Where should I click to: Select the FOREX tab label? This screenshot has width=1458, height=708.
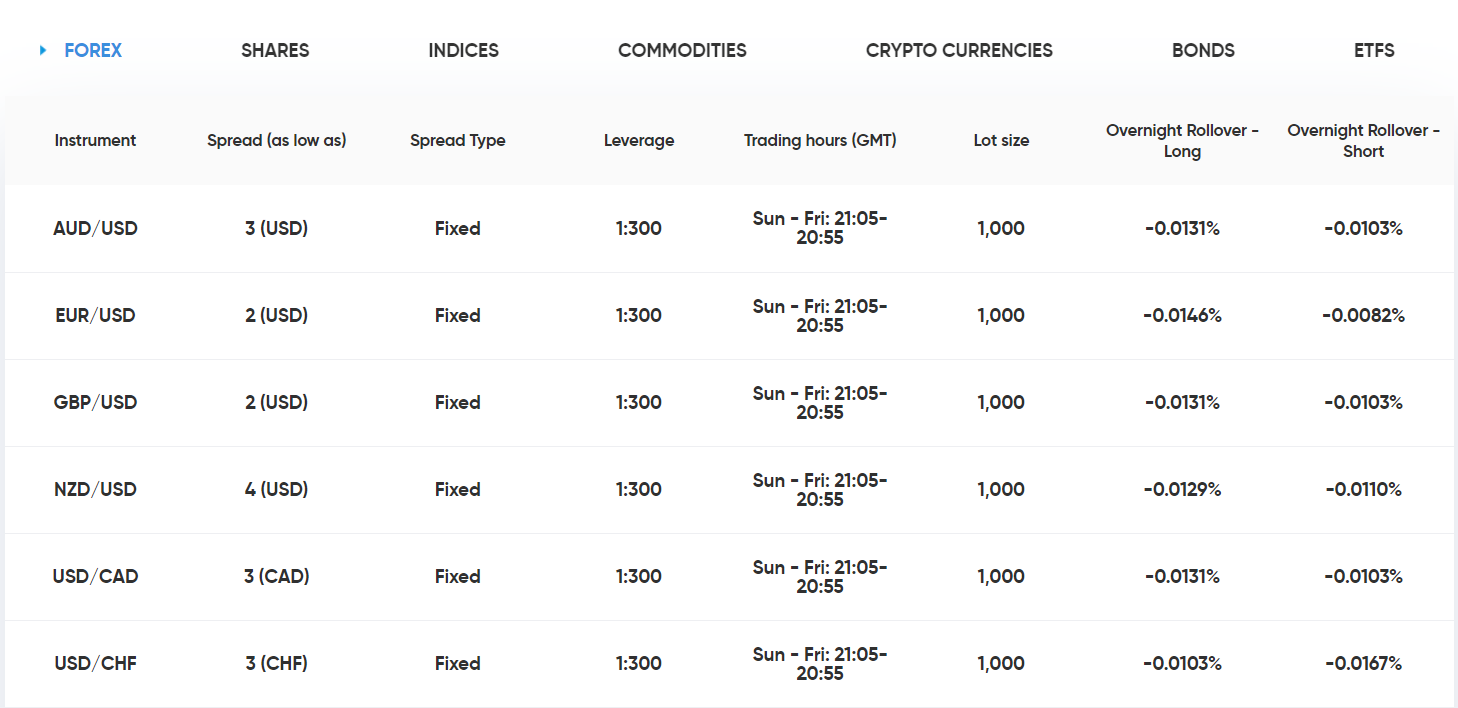93,50
